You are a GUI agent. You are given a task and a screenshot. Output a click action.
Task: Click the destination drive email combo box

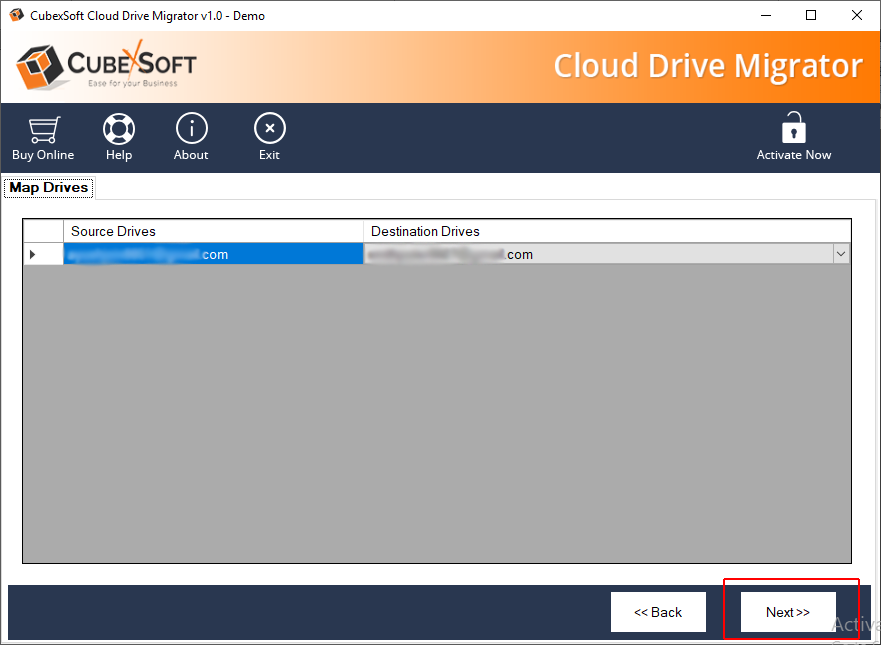click(607, 254)
